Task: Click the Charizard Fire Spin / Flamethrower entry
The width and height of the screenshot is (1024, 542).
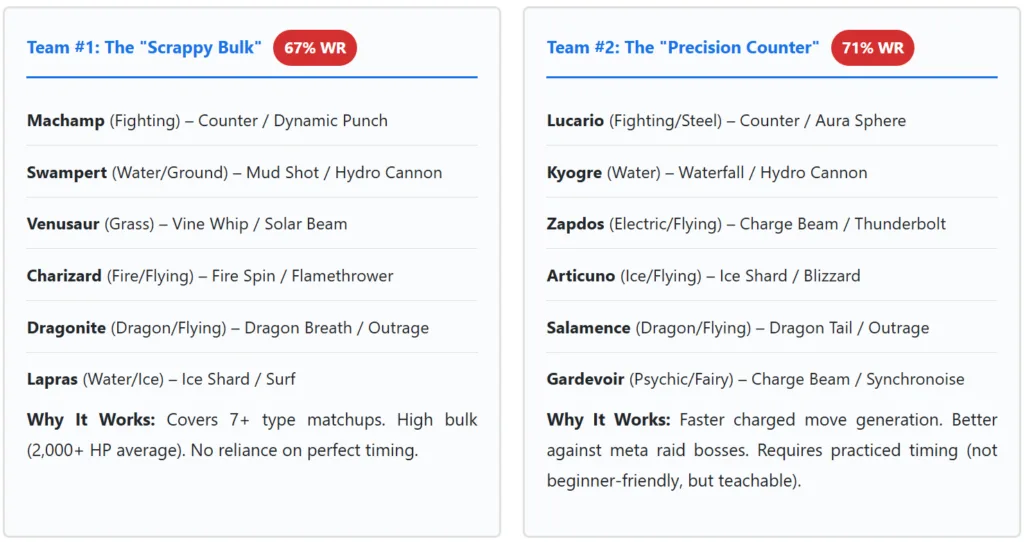Action: point(210,276)
